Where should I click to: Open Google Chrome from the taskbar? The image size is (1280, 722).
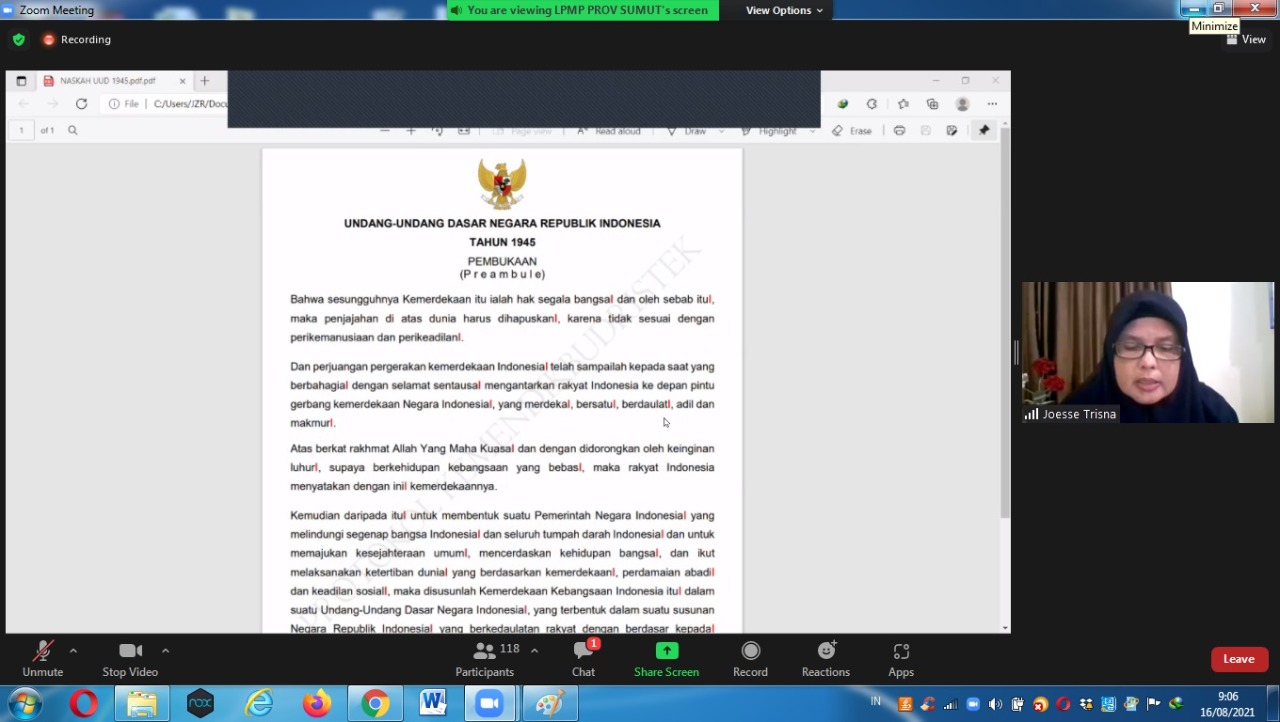click(x=375, y=704)
